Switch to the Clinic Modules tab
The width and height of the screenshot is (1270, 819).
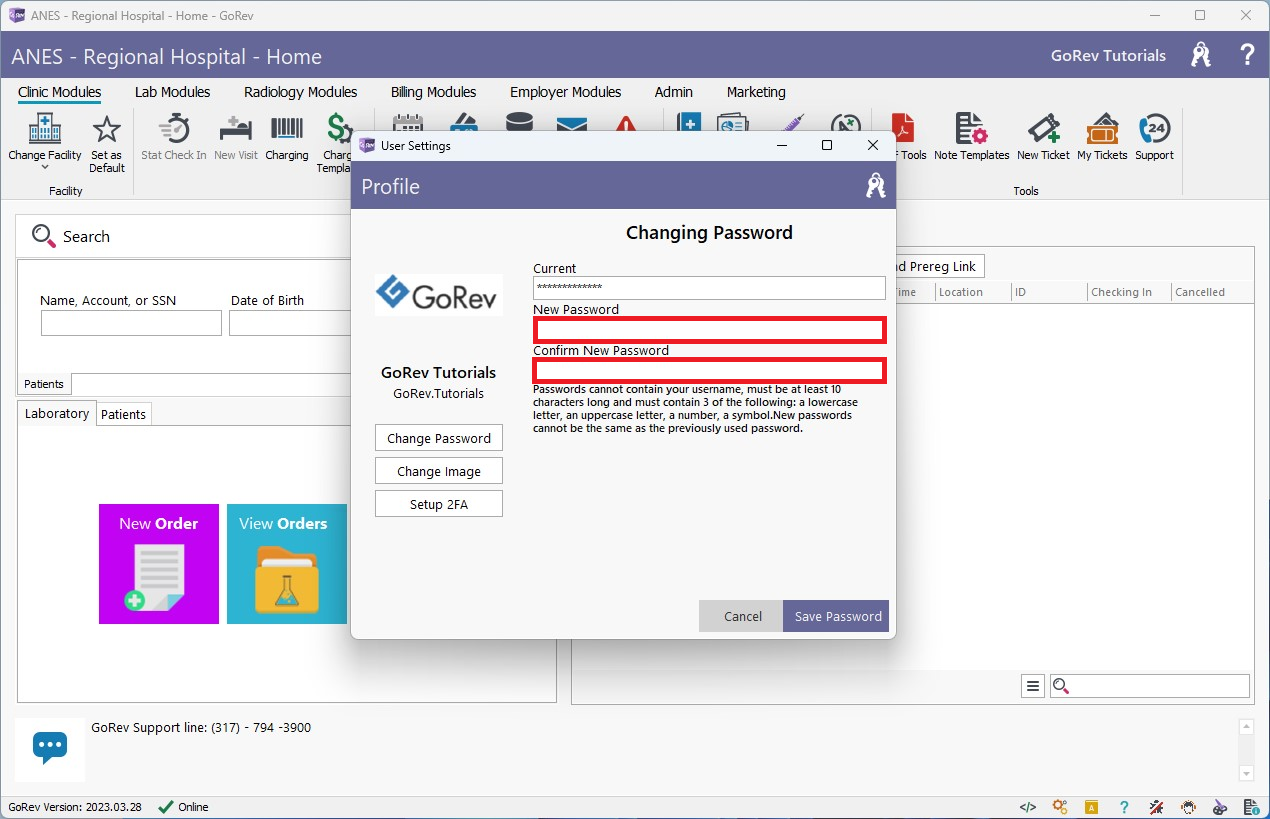tap(60, 92)
